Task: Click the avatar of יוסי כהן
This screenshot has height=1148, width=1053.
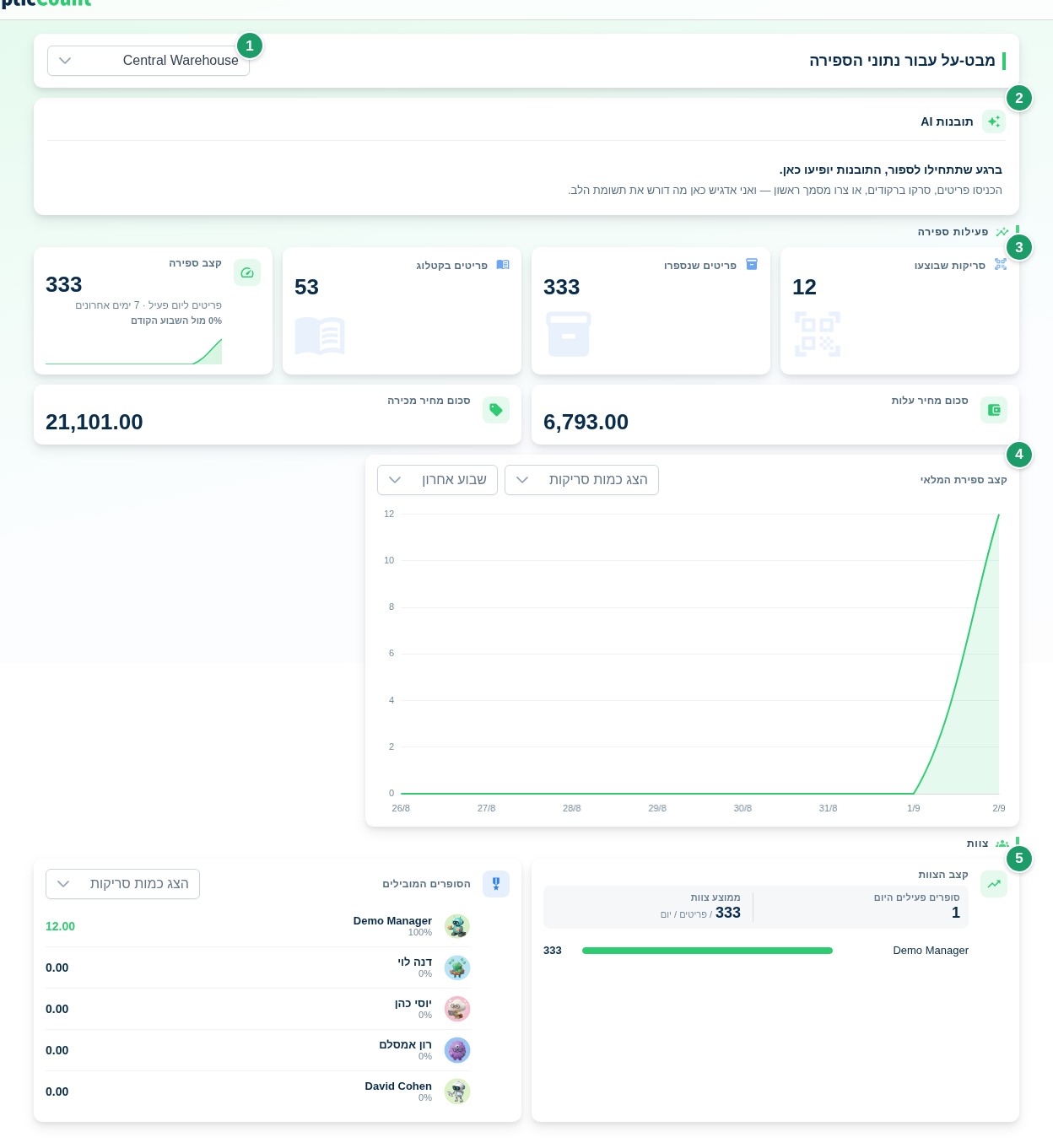Action: 457,1009
